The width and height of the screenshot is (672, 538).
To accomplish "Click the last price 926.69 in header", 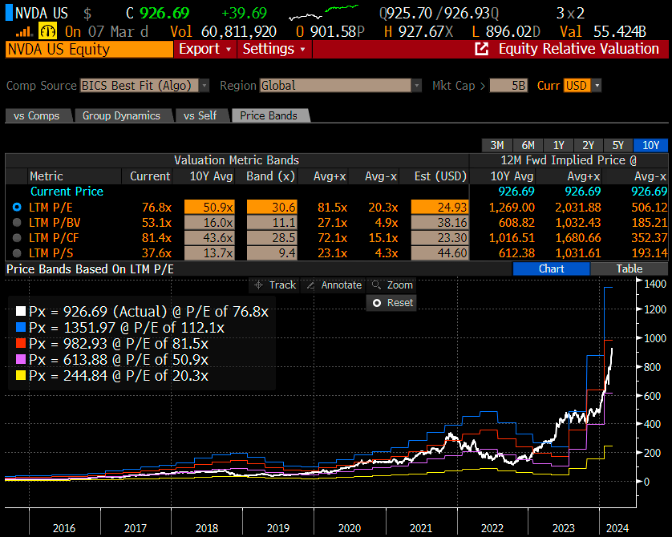I will pos(165,13).
